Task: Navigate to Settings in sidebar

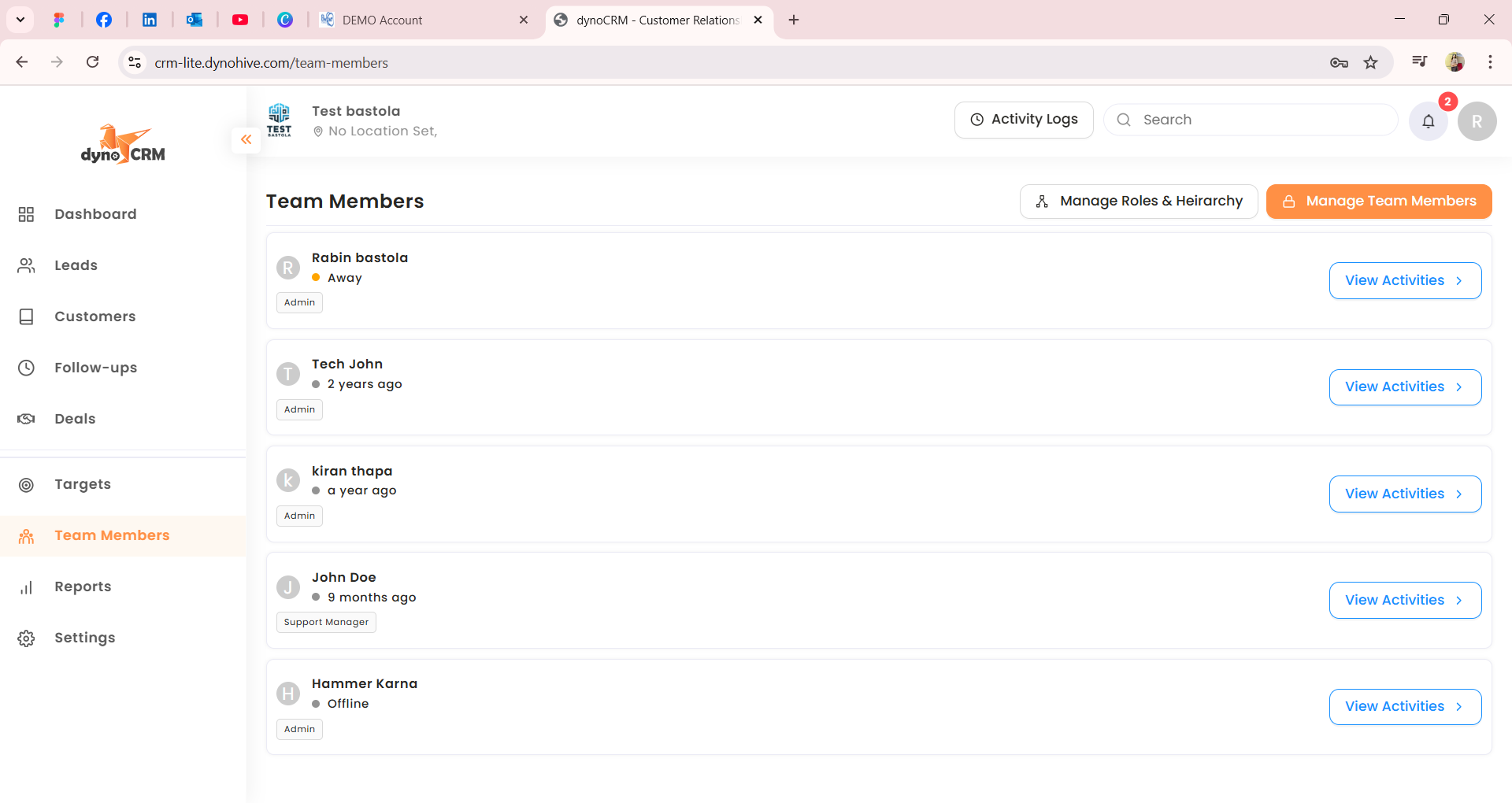Action: coord(84,638)
